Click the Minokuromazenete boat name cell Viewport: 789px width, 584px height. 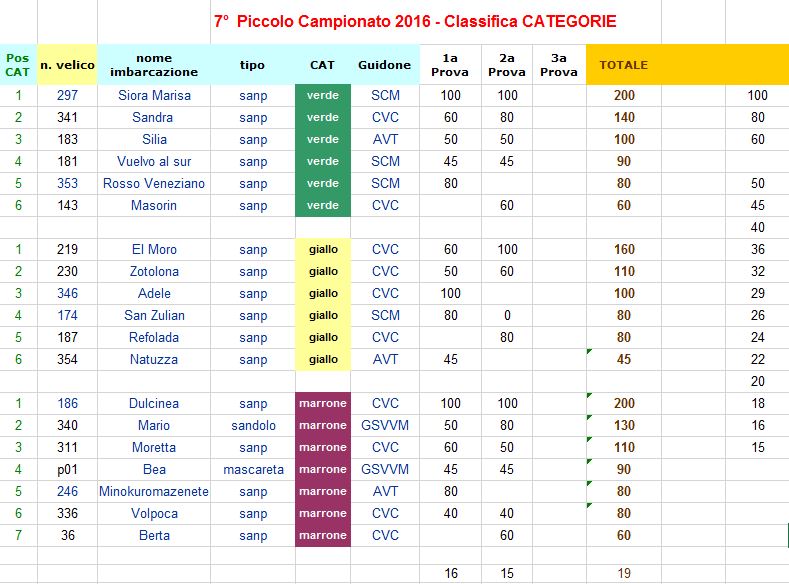(x=154, y=491)
